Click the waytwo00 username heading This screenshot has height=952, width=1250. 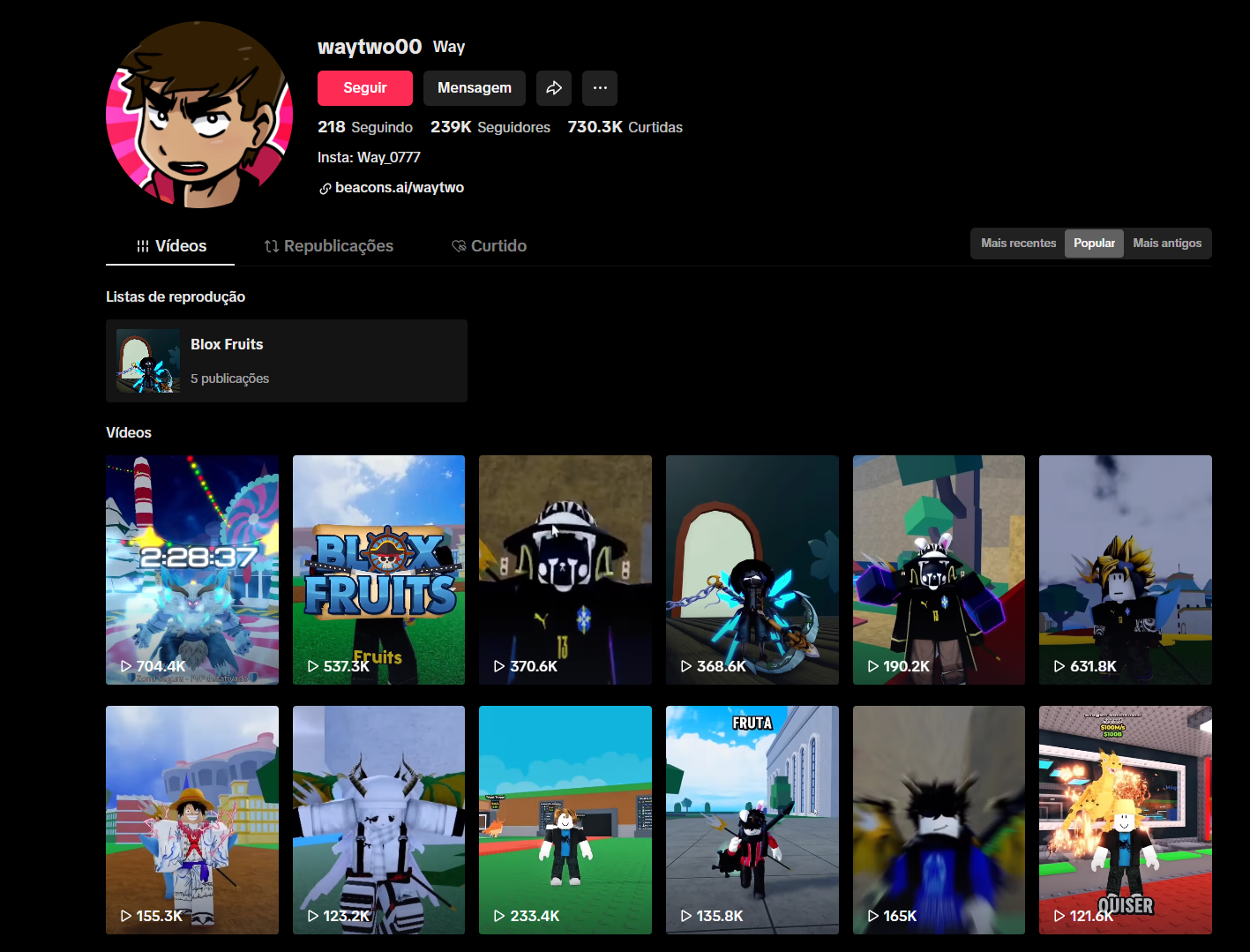click(x=370, y=47)
